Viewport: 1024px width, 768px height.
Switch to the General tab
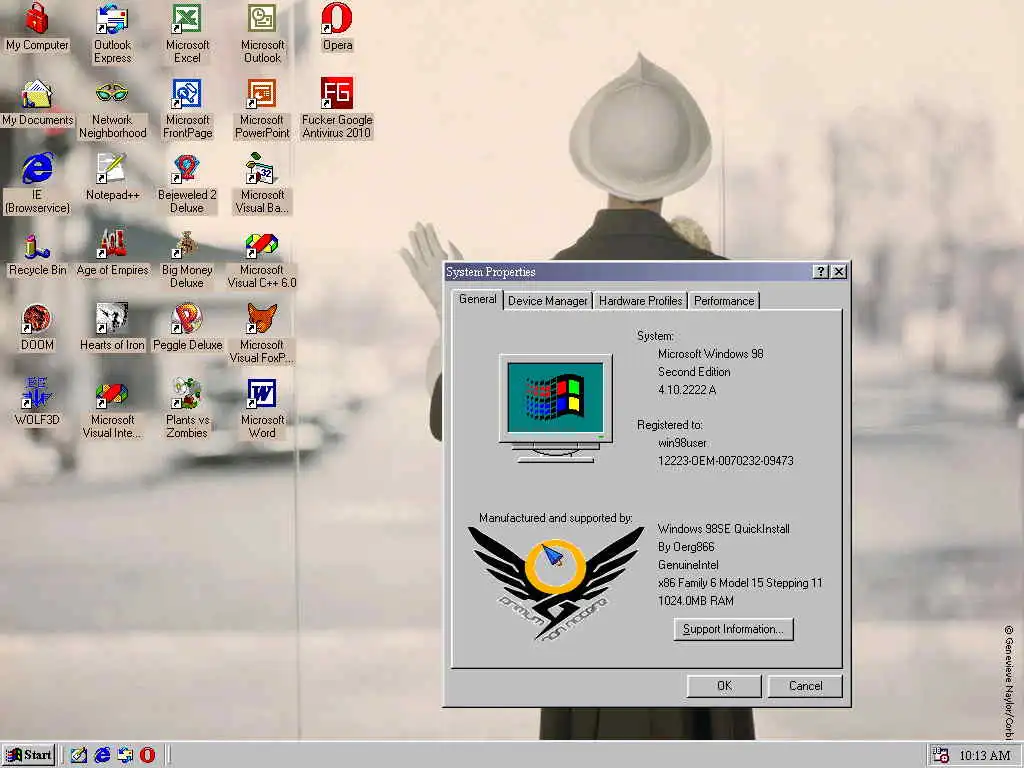tap(477, 299)
